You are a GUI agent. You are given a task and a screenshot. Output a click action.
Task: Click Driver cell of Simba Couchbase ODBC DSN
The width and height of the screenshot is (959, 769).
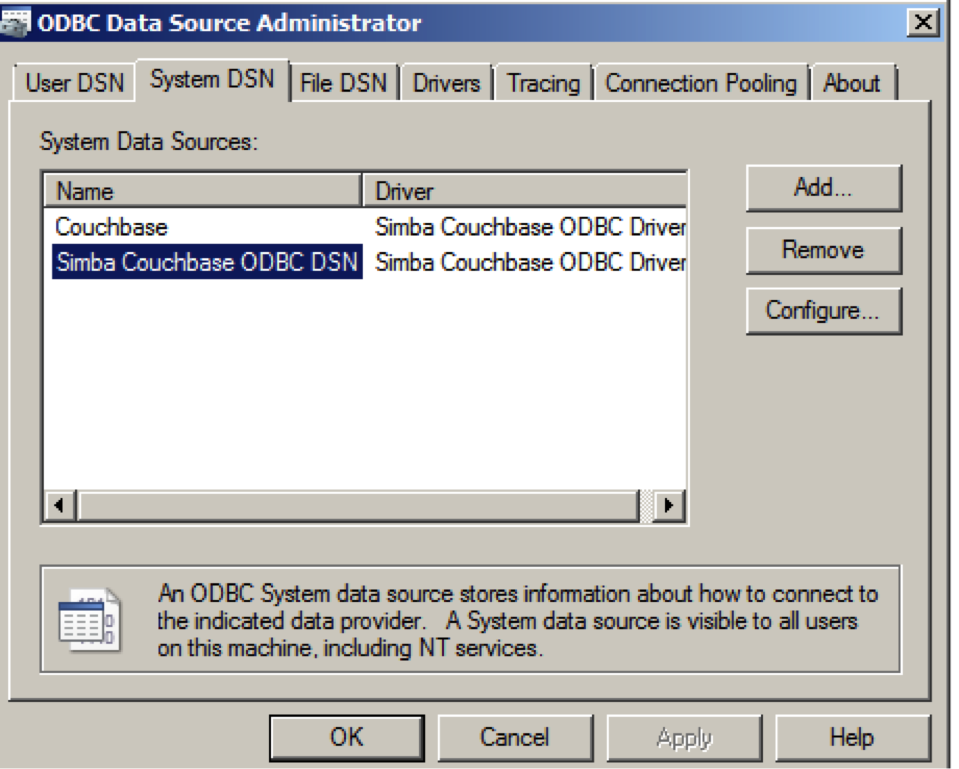(530, 262)
